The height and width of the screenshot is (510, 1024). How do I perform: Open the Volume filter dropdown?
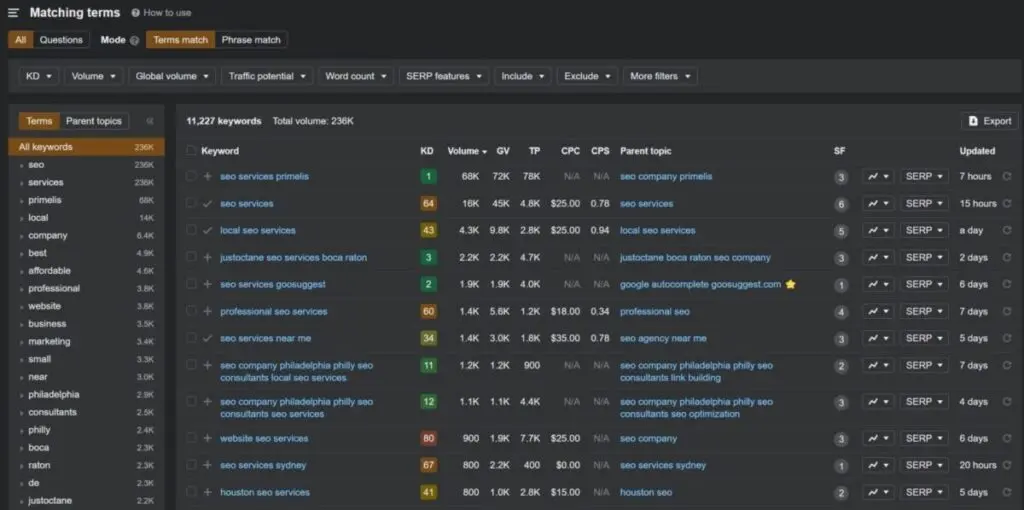94,76
